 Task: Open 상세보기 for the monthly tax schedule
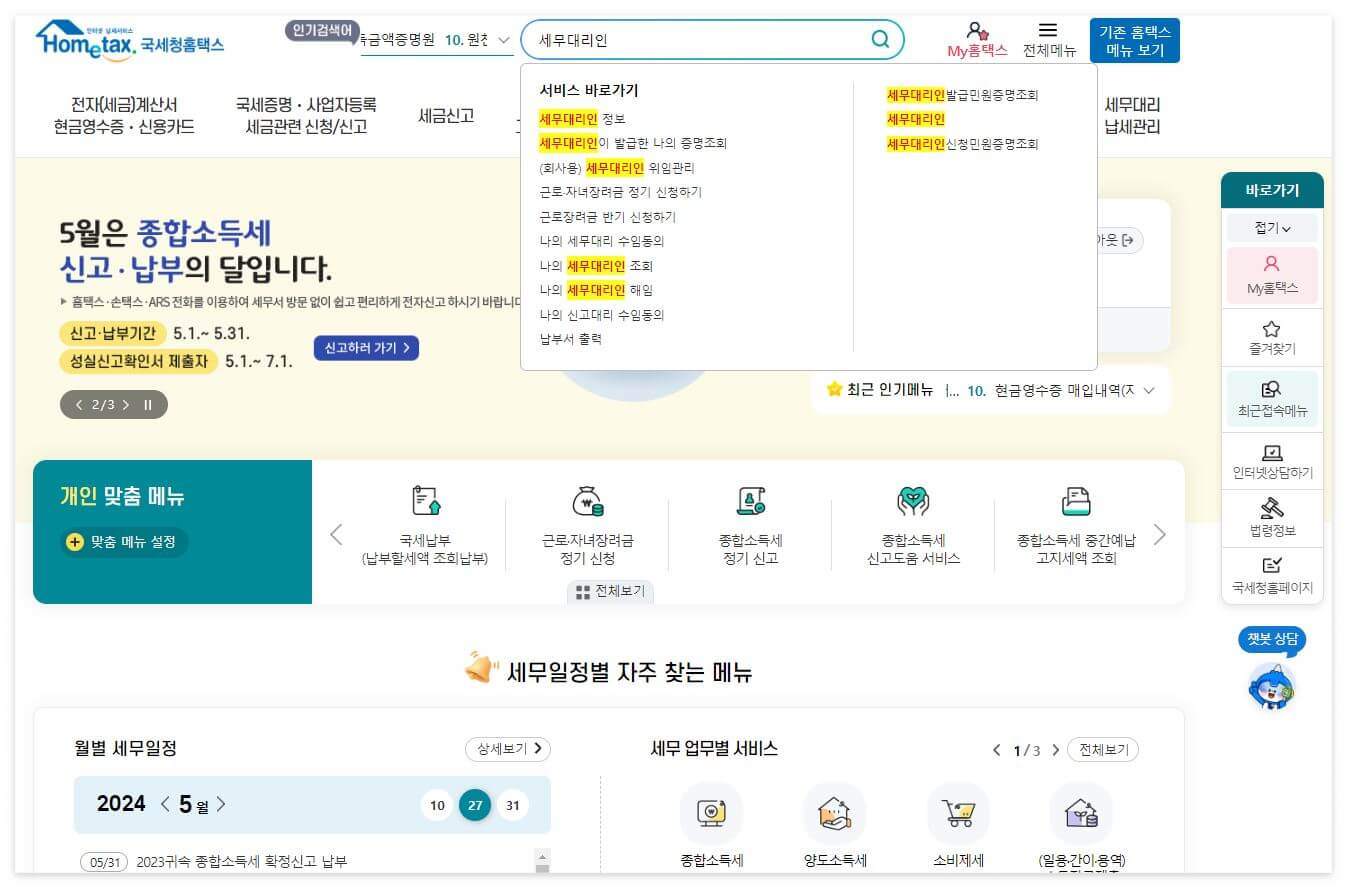(x=507, y=748)
